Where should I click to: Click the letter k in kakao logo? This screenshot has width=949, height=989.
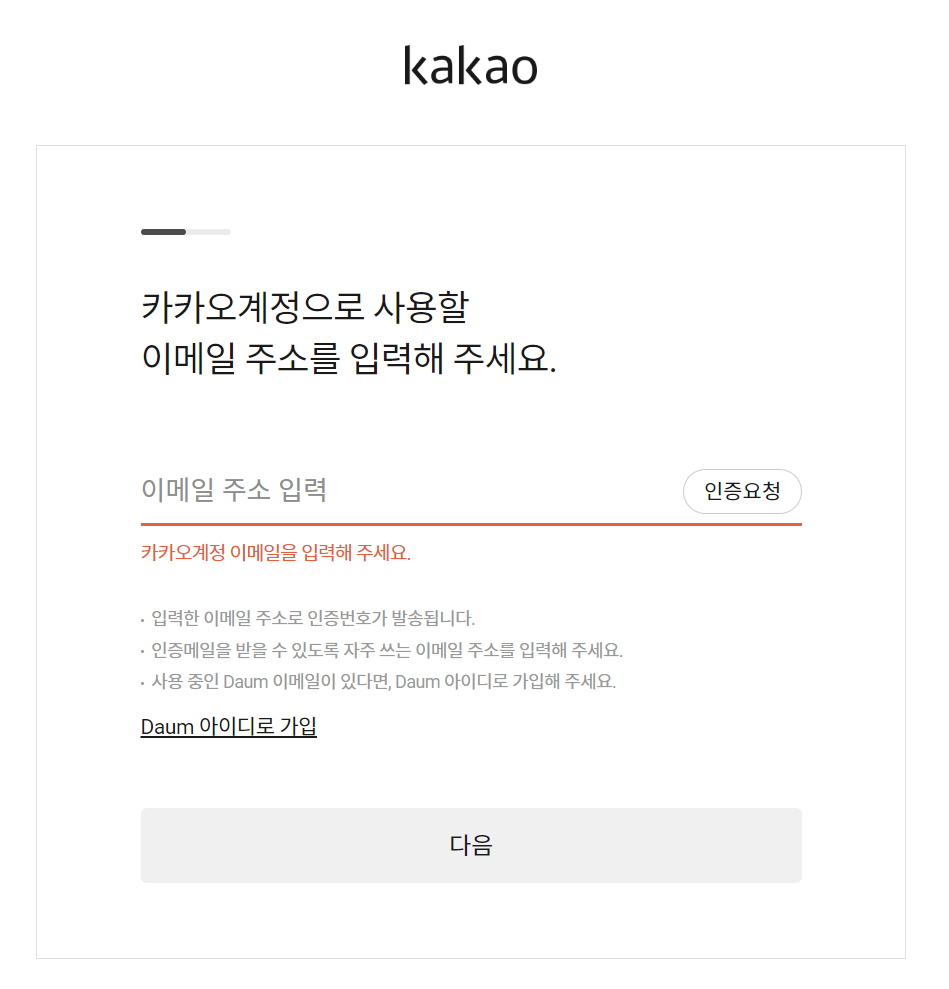tap(416, 65)
